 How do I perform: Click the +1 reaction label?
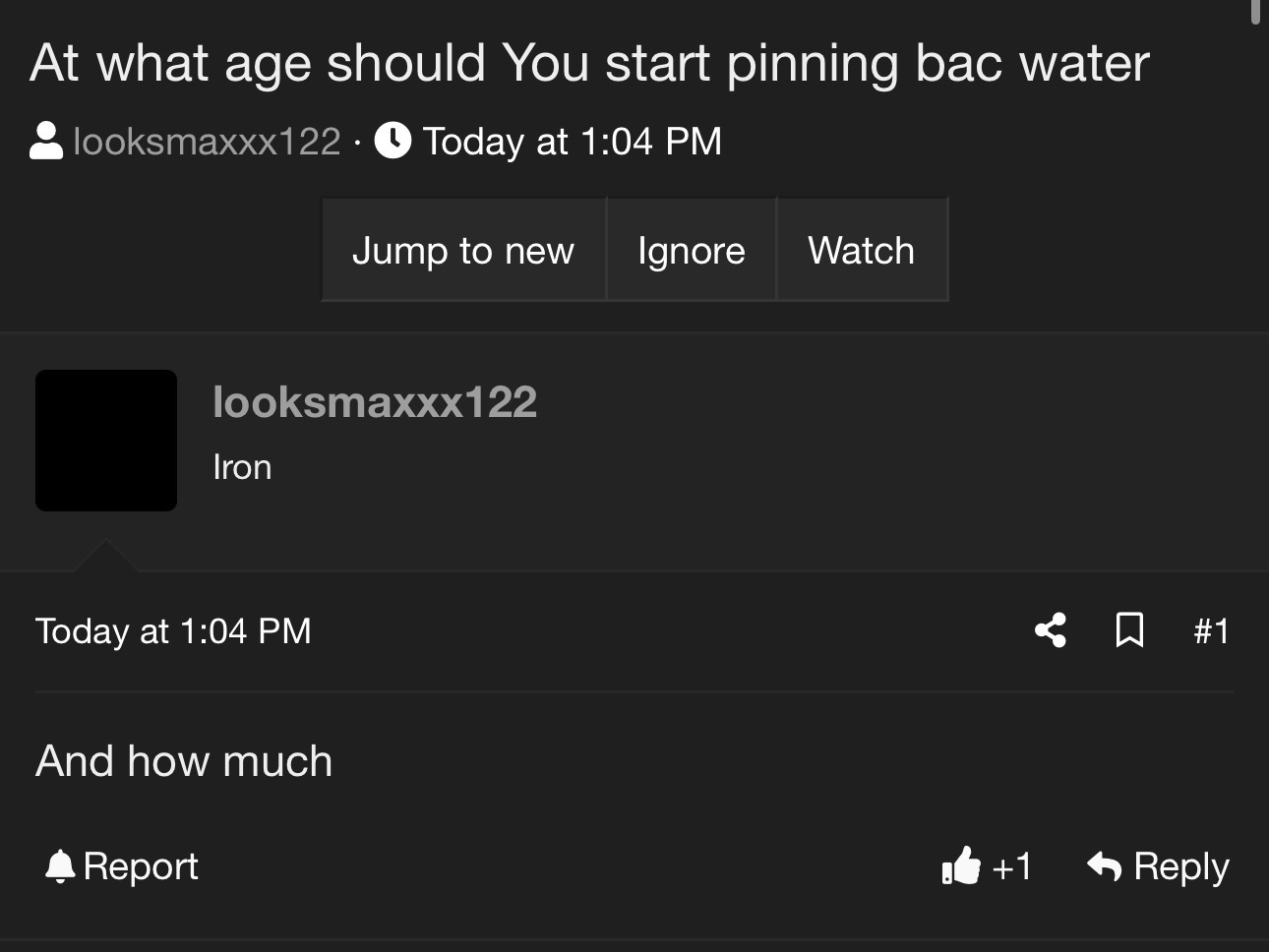click(1012, 866)
